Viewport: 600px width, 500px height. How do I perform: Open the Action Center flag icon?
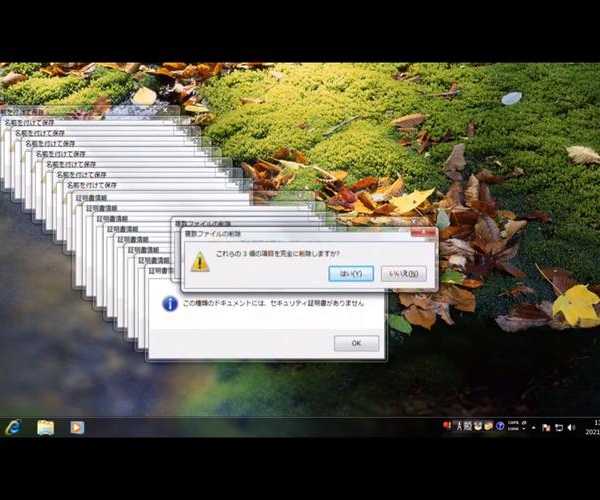[x=546, y=427]
